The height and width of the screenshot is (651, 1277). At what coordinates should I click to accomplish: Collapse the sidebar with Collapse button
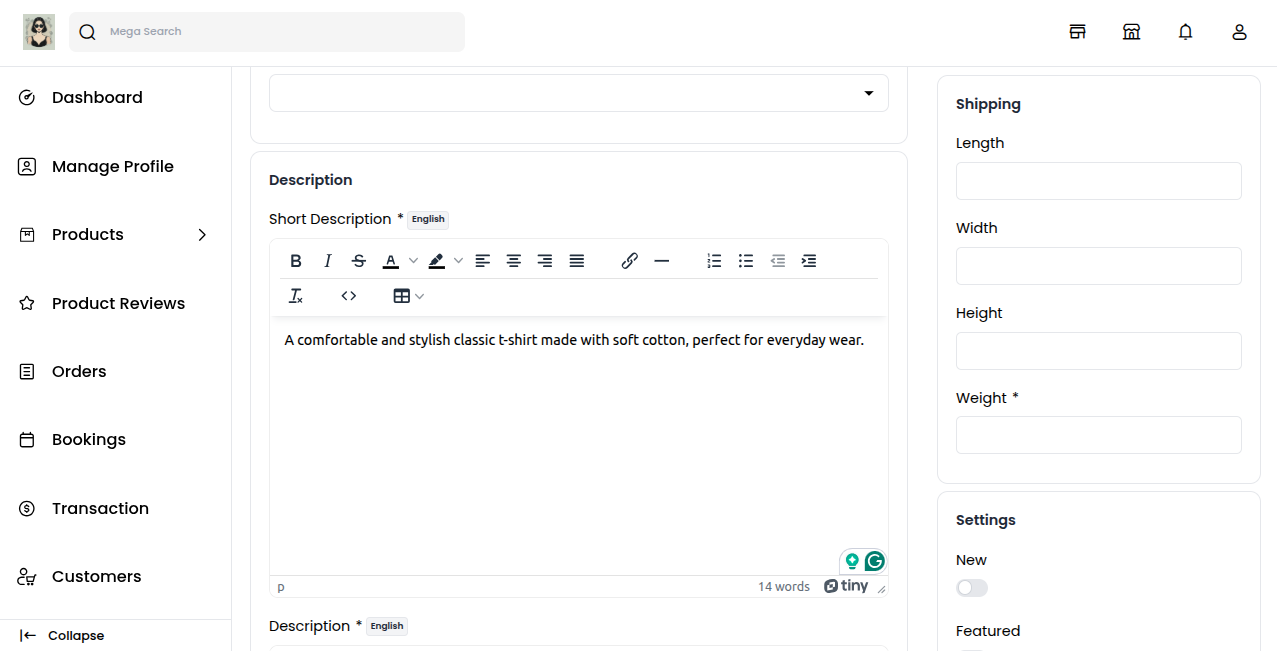pyautogui.click(x=62, y=636)
